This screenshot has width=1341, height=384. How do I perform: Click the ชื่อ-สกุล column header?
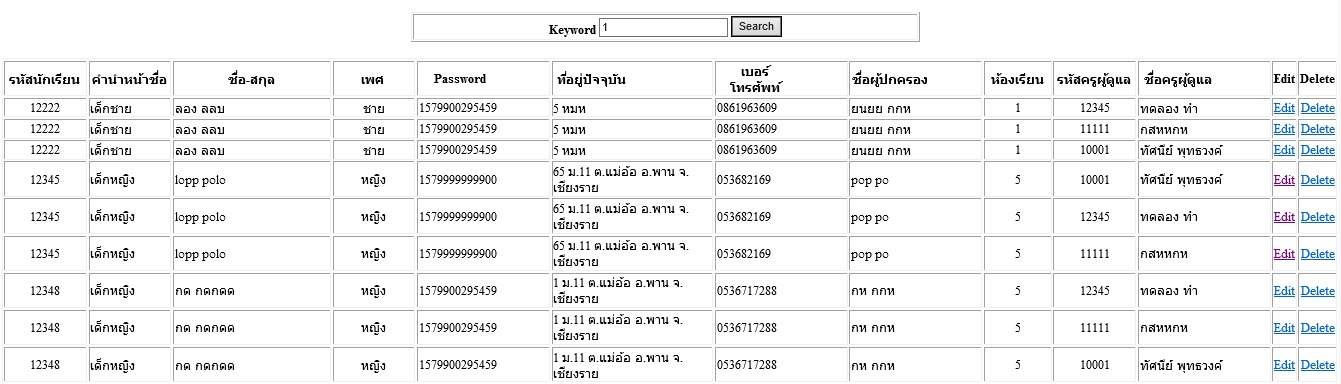[x=252, y=79]
